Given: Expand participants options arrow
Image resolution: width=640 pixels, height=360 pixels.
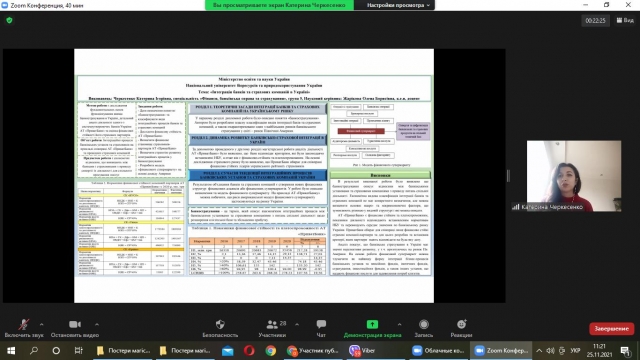Looking at the screenshot, I should pyautogui.click(x=297, y=324).
